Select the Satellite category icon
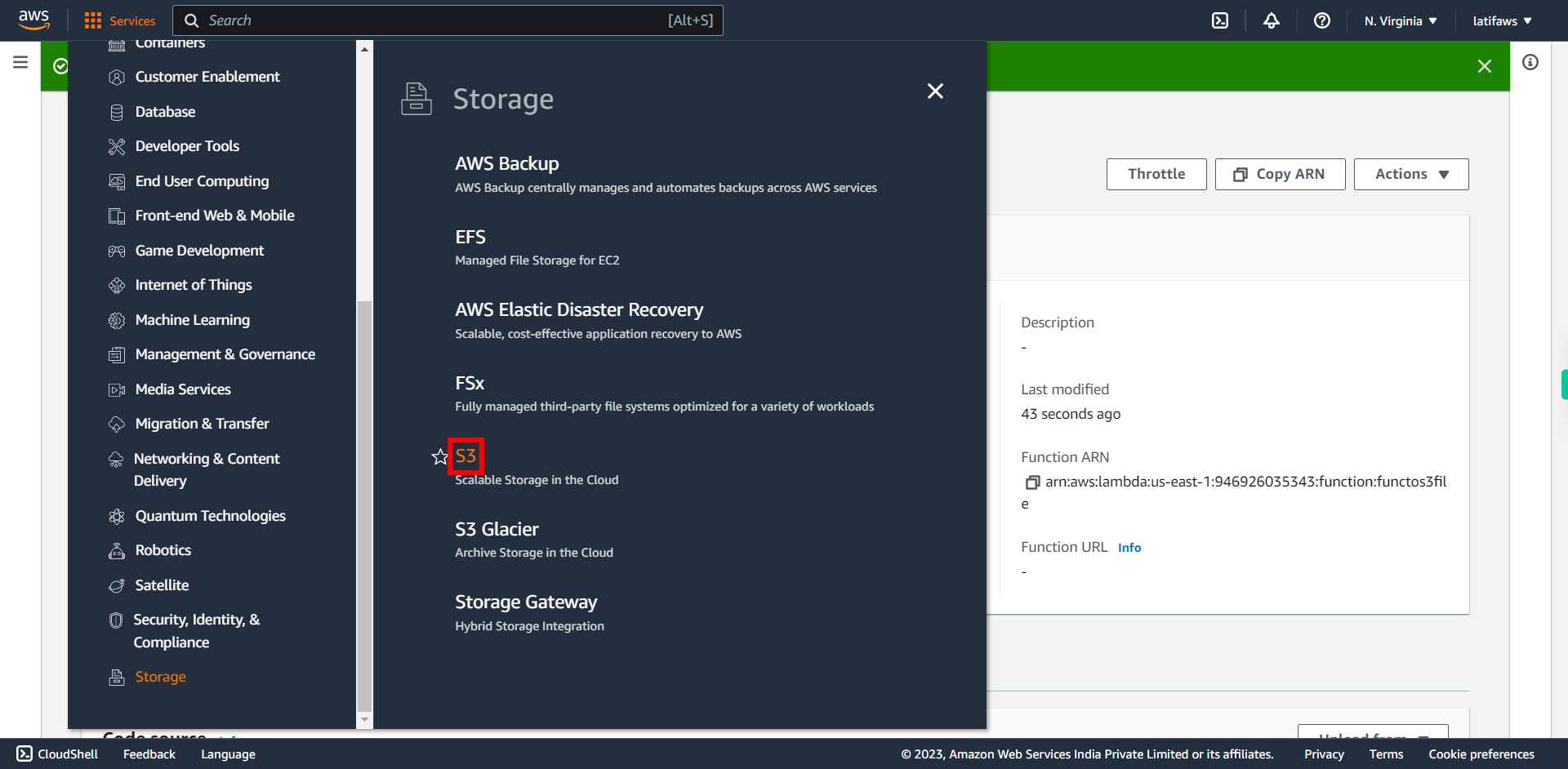 coord(117,585)
